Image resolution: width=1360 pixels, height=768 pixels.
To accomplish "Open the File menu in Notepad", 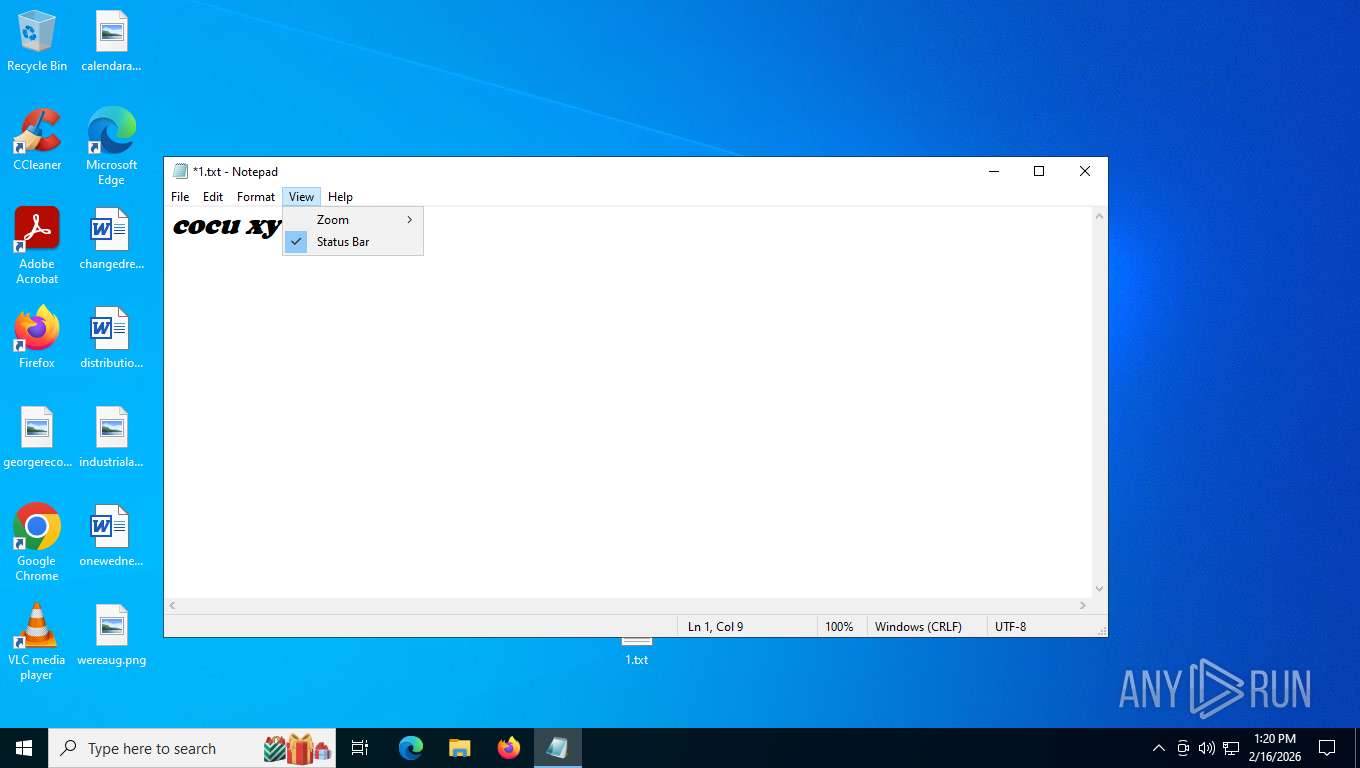I will tap(180, 197).
